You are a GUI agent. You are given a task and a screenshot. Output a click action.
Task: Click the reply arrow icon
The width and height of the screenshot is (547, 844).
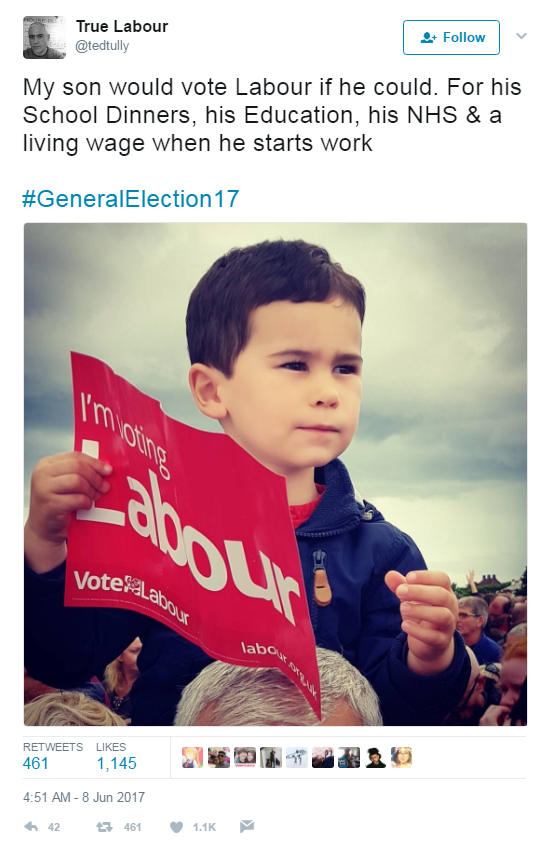tap(31, 826)
